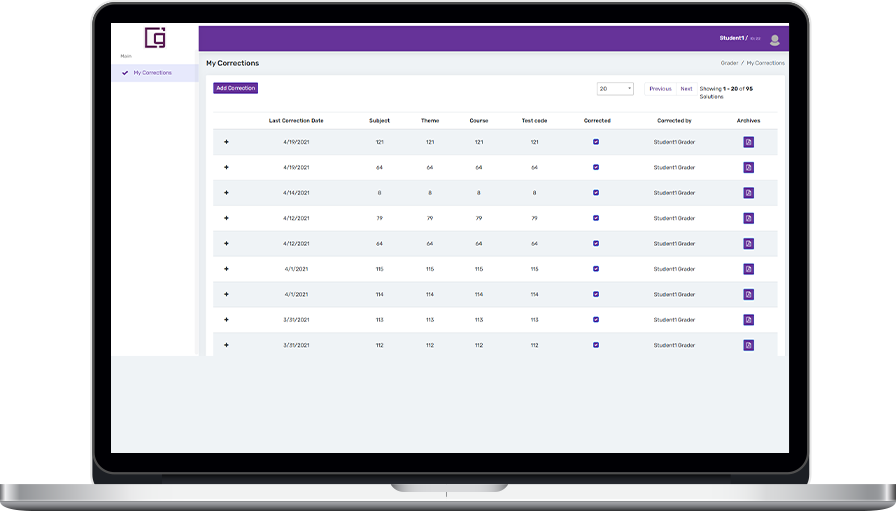
Task: Go to the Previous page
Action: pyautogui.click(x=660, y=89)
